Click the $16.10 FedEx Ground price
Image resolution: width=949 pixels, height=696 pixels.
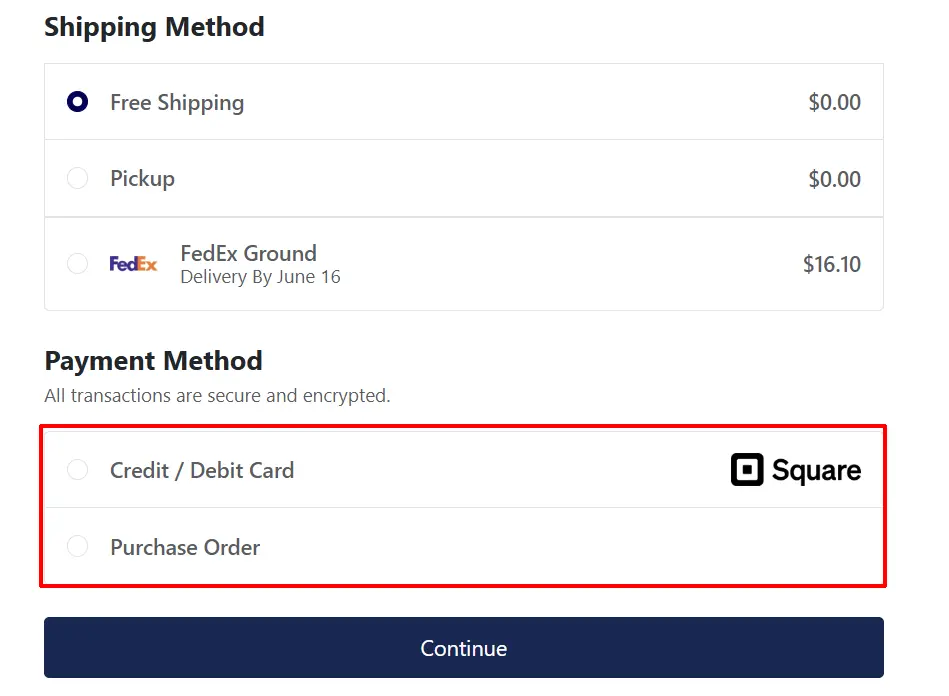[x=832, y=264]
